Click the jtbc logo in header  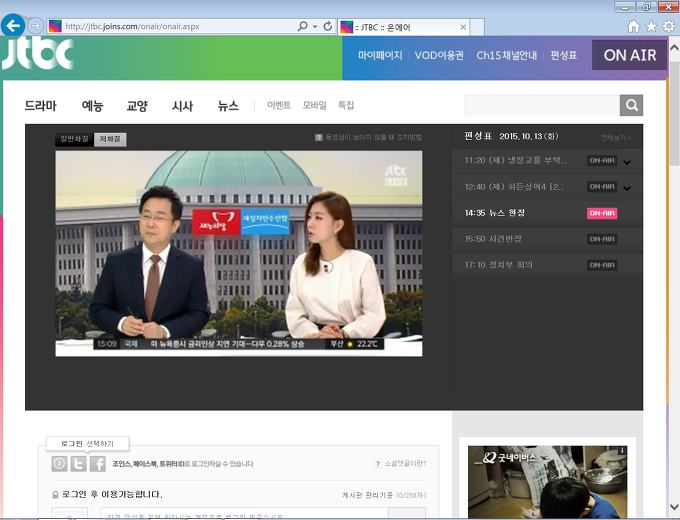tap(37, 52)
